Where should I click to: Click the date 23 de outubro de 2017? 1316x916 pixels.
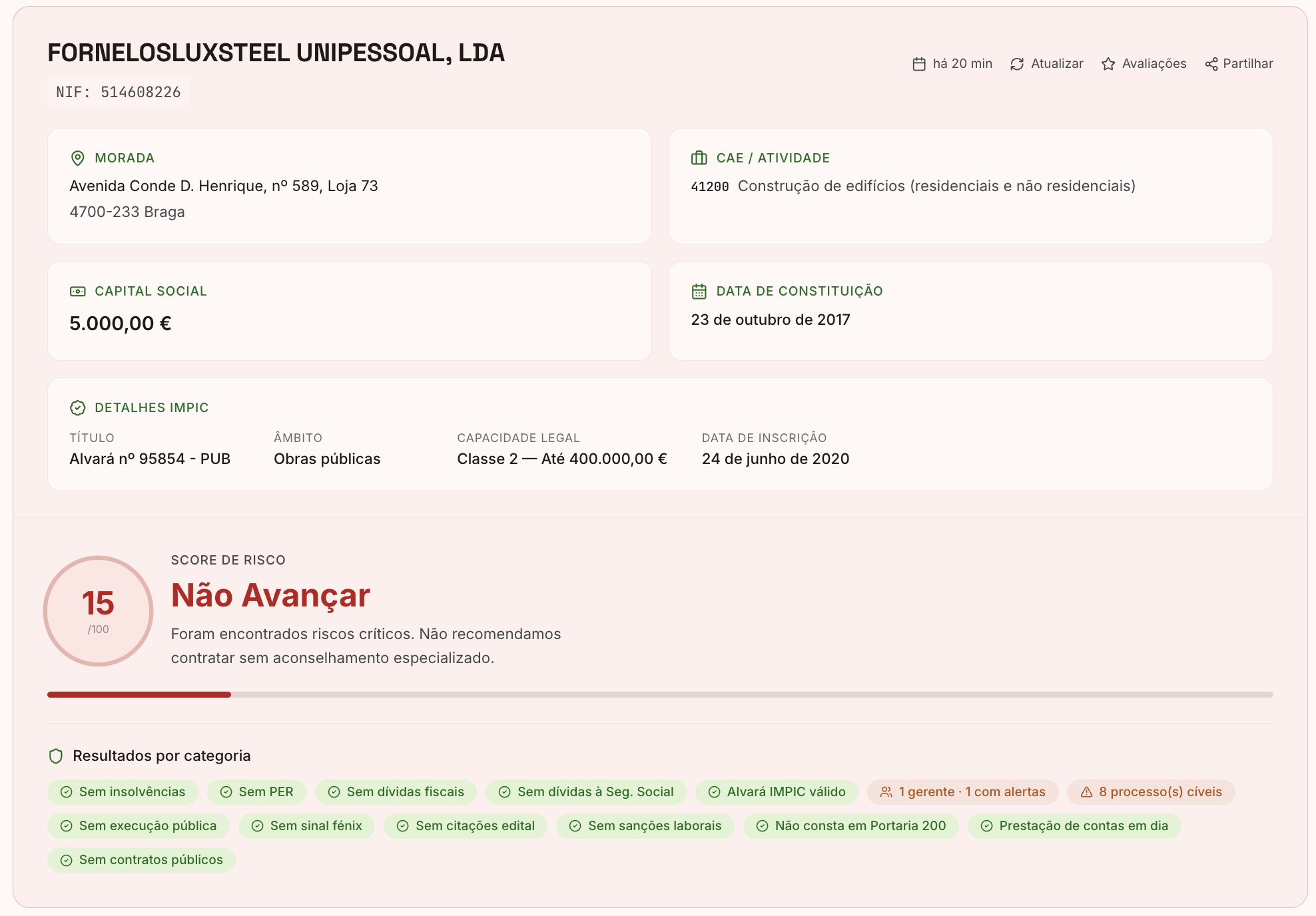point(771,320)
